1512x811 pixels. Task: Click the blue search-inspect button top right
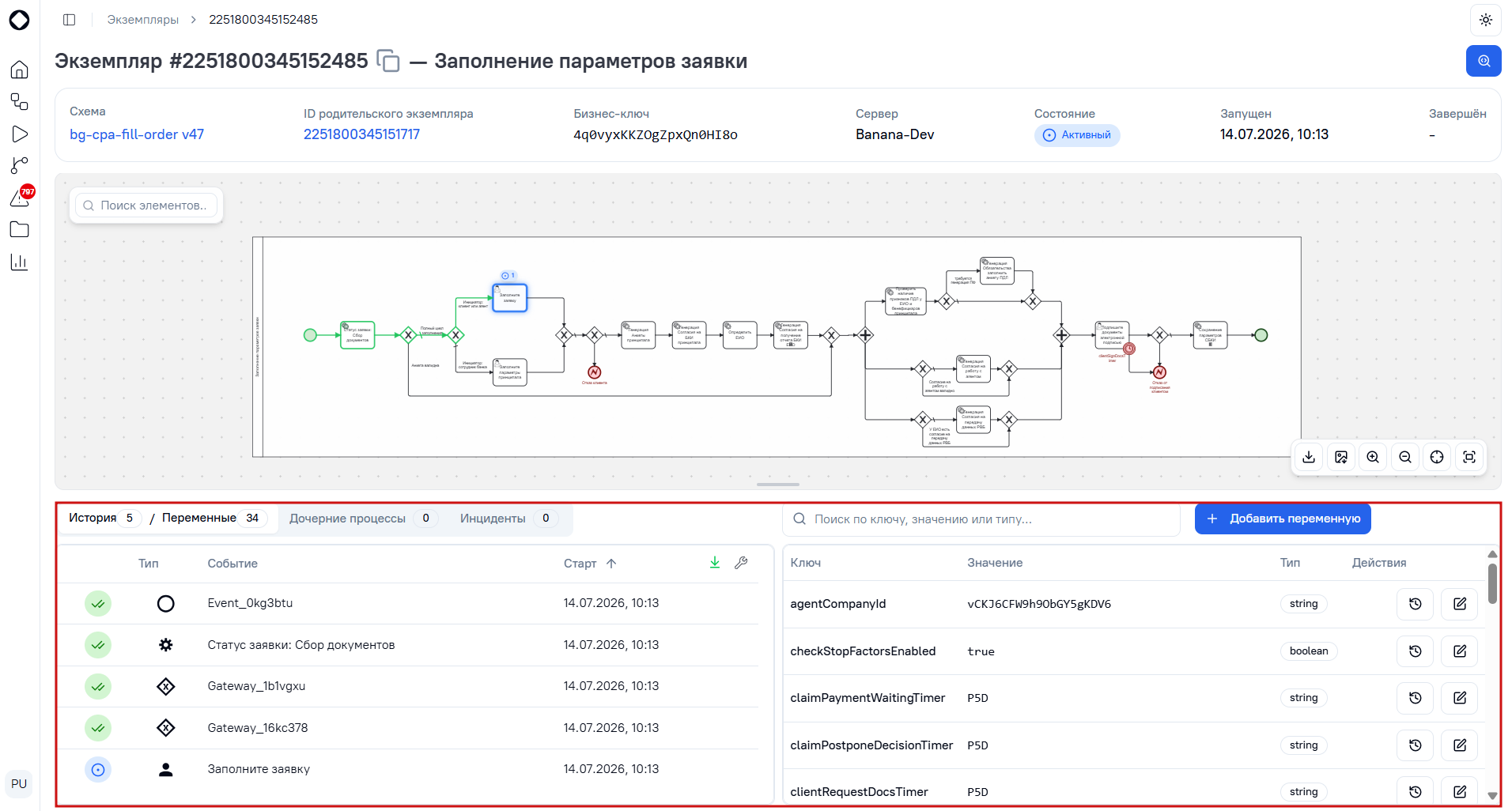(1484, 61)
